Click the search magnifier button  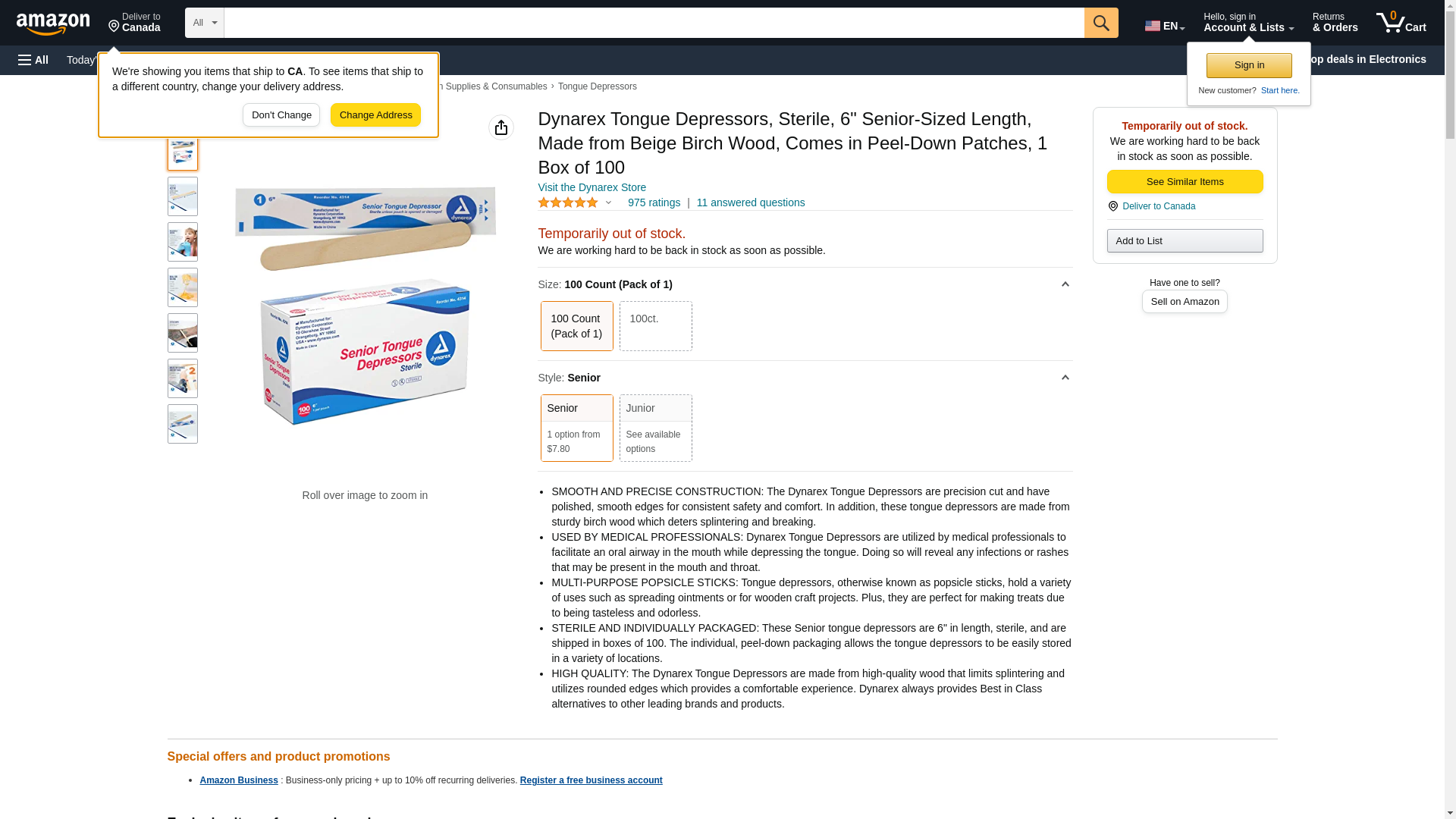click(x=1101, y=23)
